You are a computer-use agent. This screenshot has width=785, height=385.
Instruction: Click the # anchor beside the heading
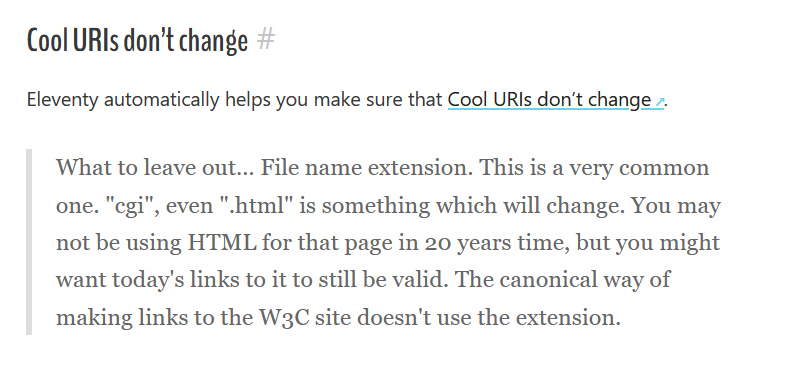click(x=266, y=39)
